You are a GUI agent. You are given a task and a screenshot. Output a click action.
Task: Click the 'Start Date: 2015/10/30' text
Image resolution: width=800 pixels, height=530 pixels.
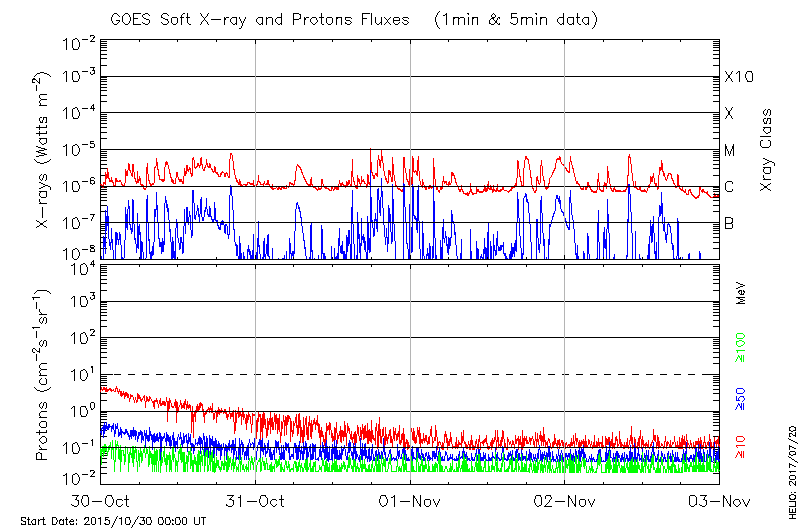(x=85, y=521)
